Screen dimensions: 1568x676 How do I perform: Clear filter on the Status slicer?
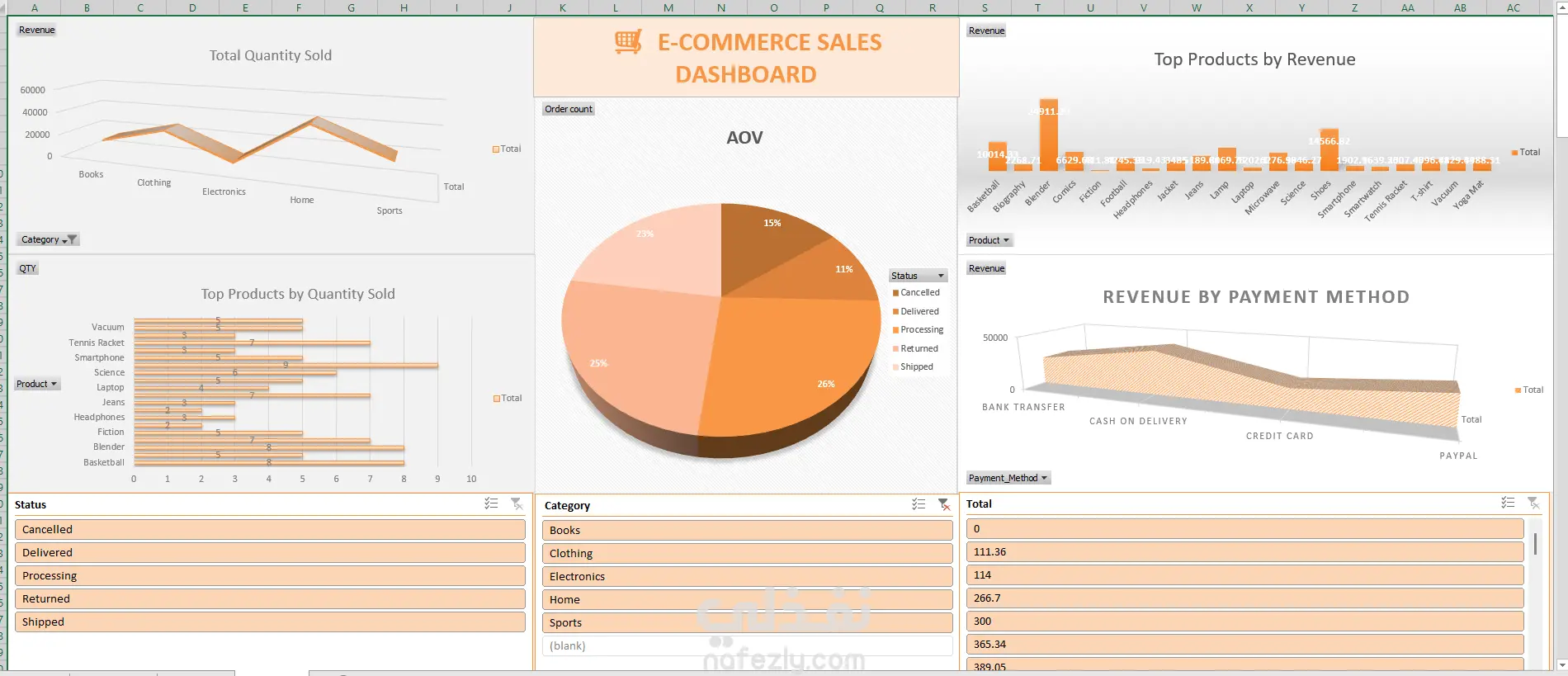pyautogui.click(x=517, y=503)
